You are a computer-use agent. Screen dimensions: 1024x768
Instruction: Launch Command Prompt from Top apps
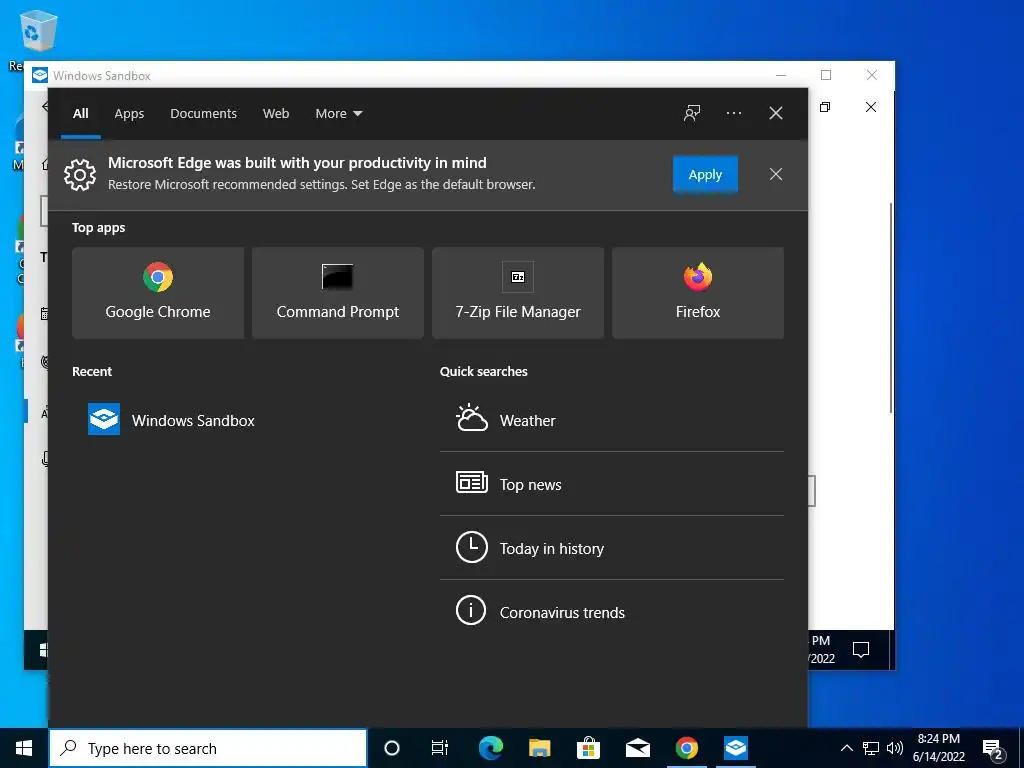pyautogui.click(x=338, y=293)
